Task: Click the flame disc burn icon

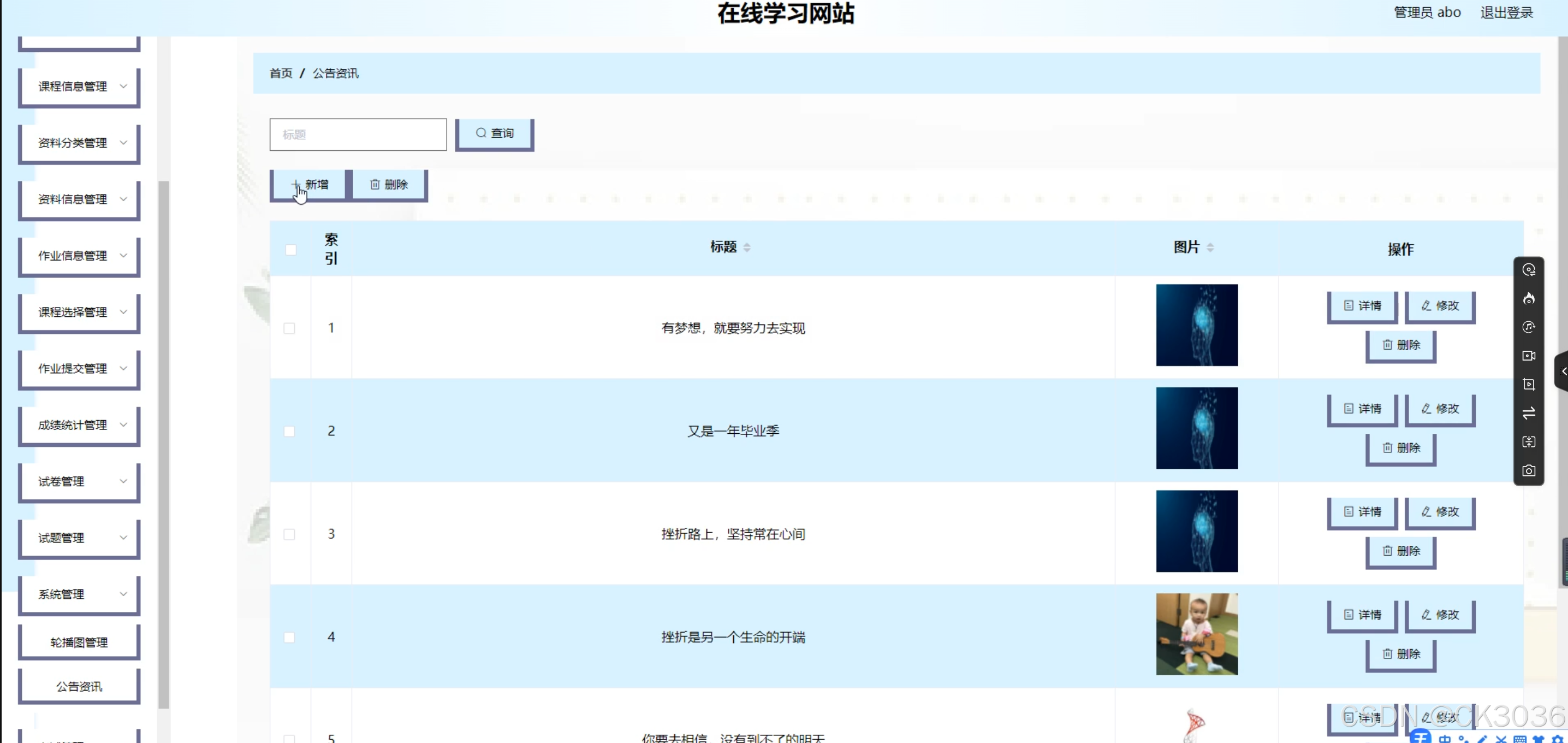Action: (1529, 298)
